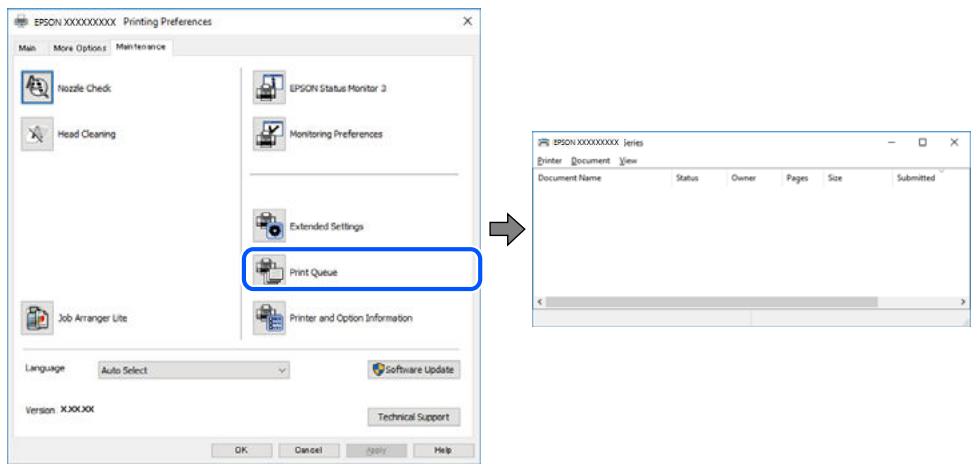Sort by the Size column header
Image resolution: width=979 pixels, height=473 pixels.
coord(858,178)
